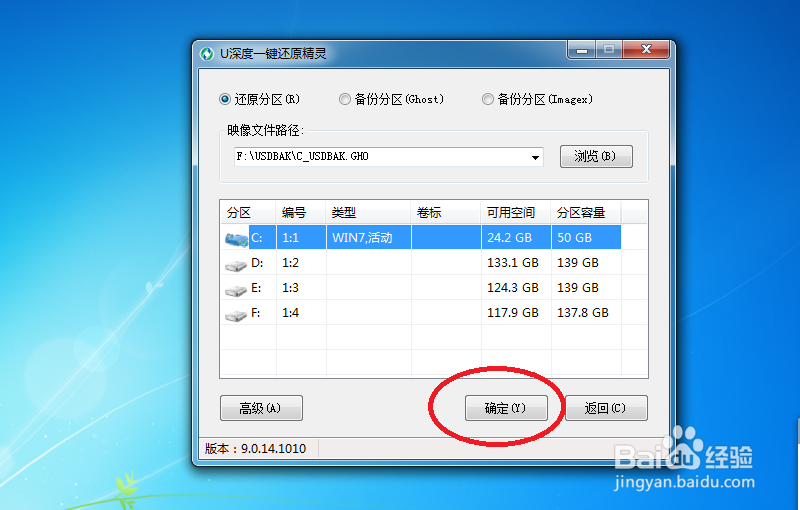Select the F: partition label
This screenshot has height=510, width=800.
[x=256, y=313]
